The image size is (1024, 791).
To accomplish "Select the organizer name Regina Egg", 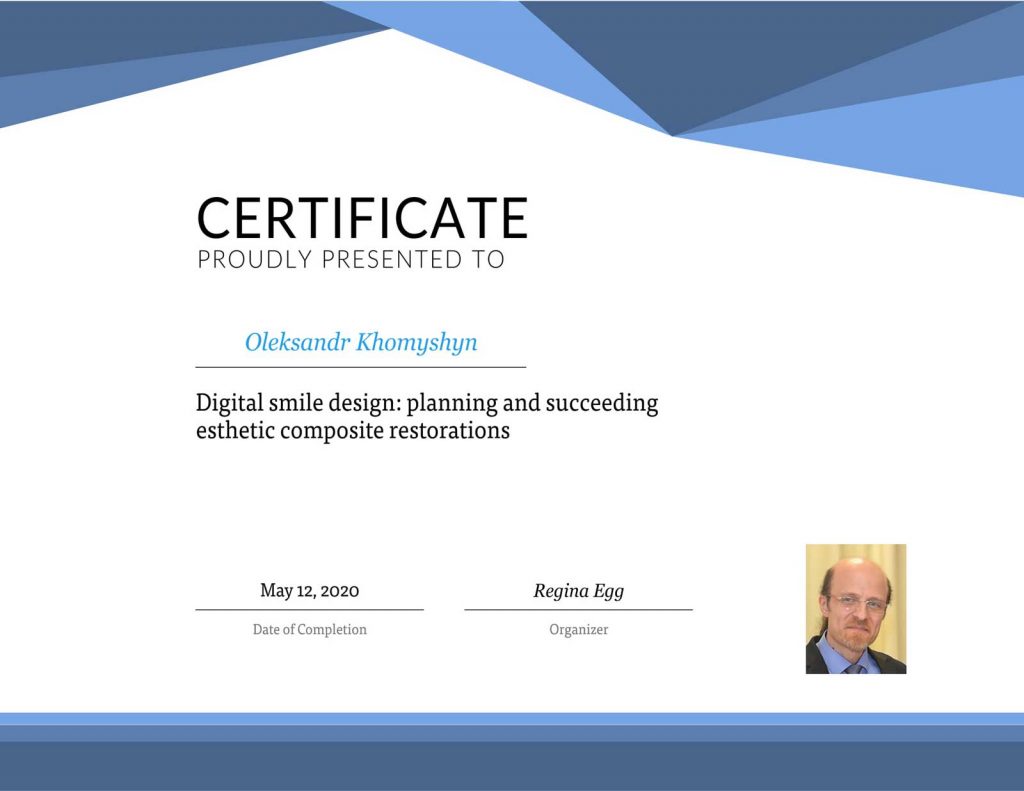I will (578, 590).
